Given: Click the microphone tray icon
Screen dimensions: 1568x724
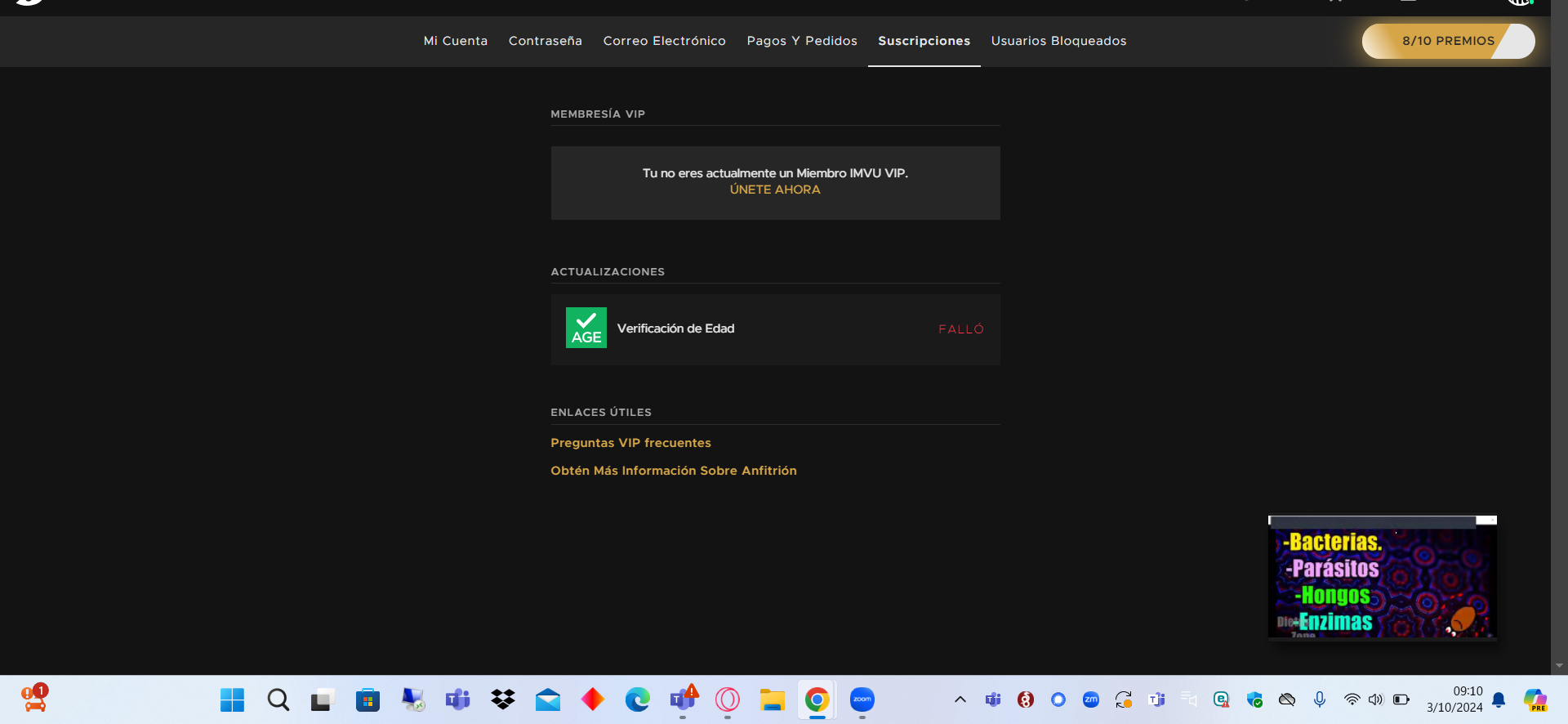Looking at the screenshot, I should point(1320,699).
